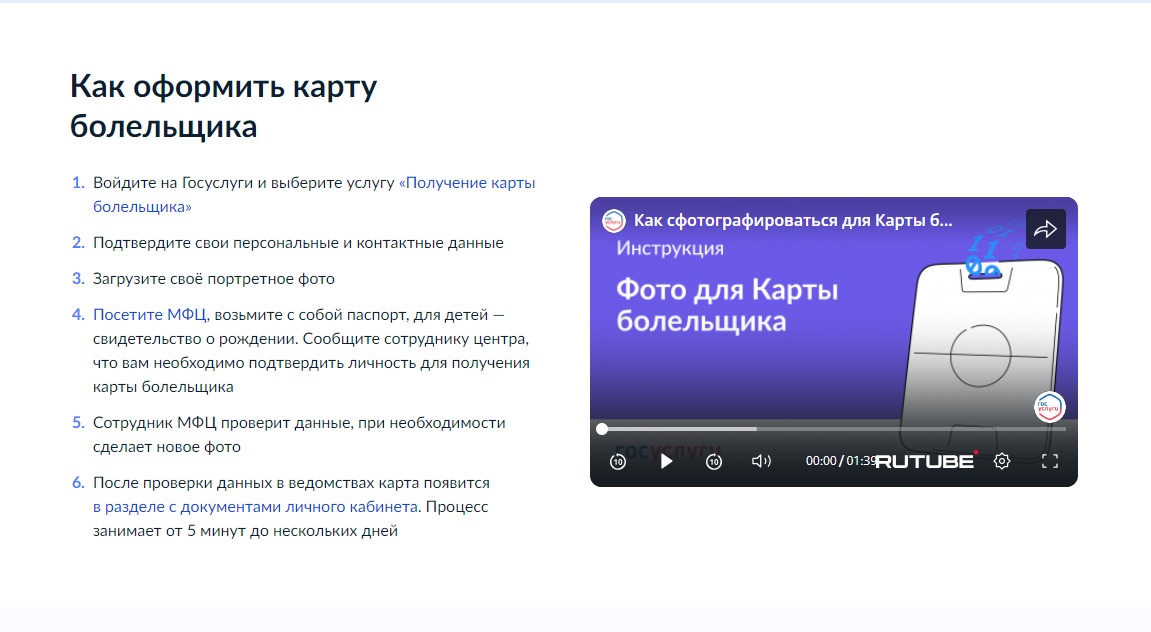Click step Подтвердите свои персональные и контактные данные
The image size is (1151, 632).
coord(298,242)
